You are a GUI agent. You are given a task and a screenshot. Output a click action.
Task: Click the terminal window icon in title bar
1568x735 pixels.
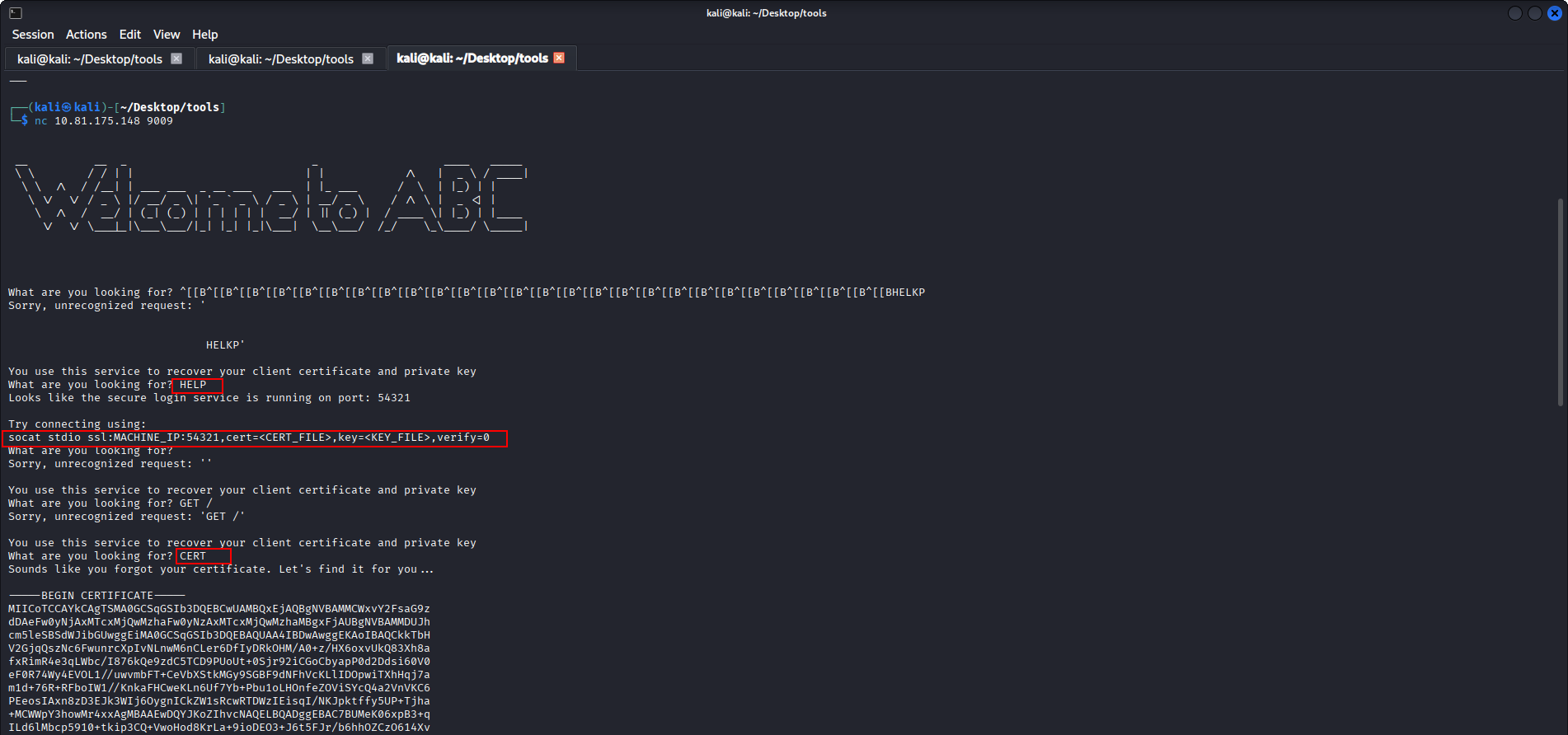16,13
